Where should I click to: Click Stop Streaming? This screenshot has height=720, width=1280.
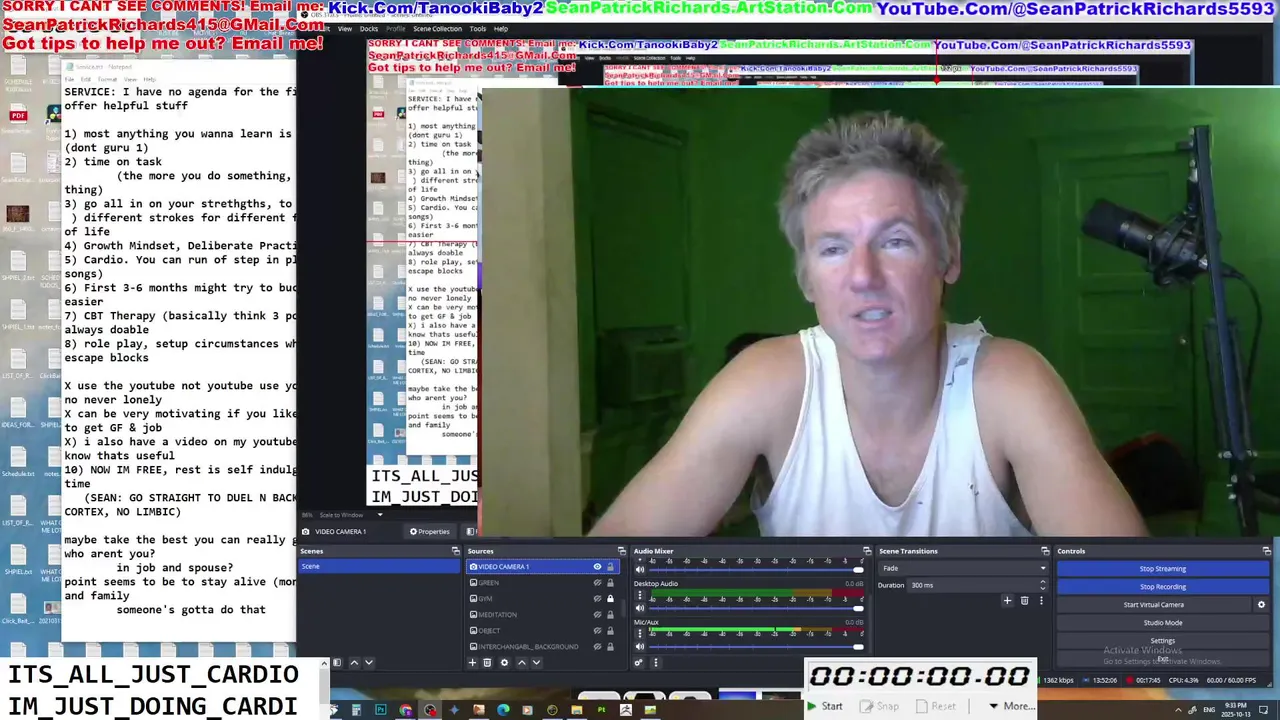point(1162,568)
